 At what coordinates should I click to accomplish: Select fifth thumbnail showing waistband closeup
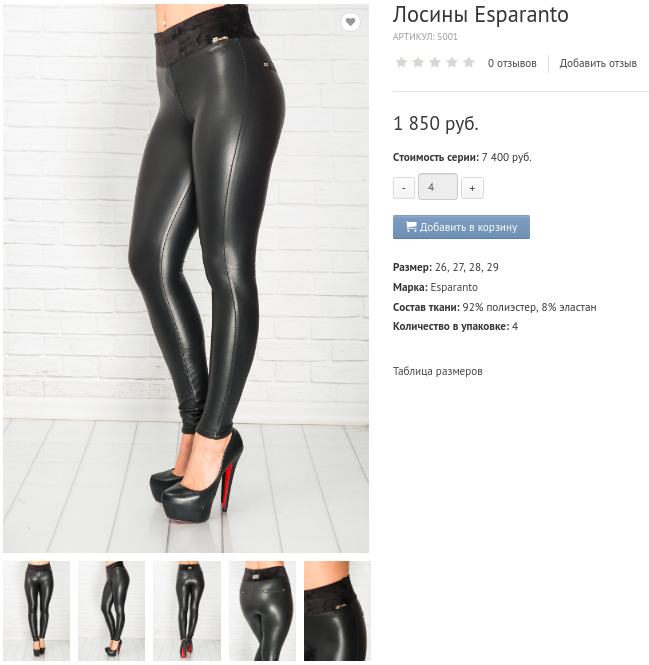point(337,611)
